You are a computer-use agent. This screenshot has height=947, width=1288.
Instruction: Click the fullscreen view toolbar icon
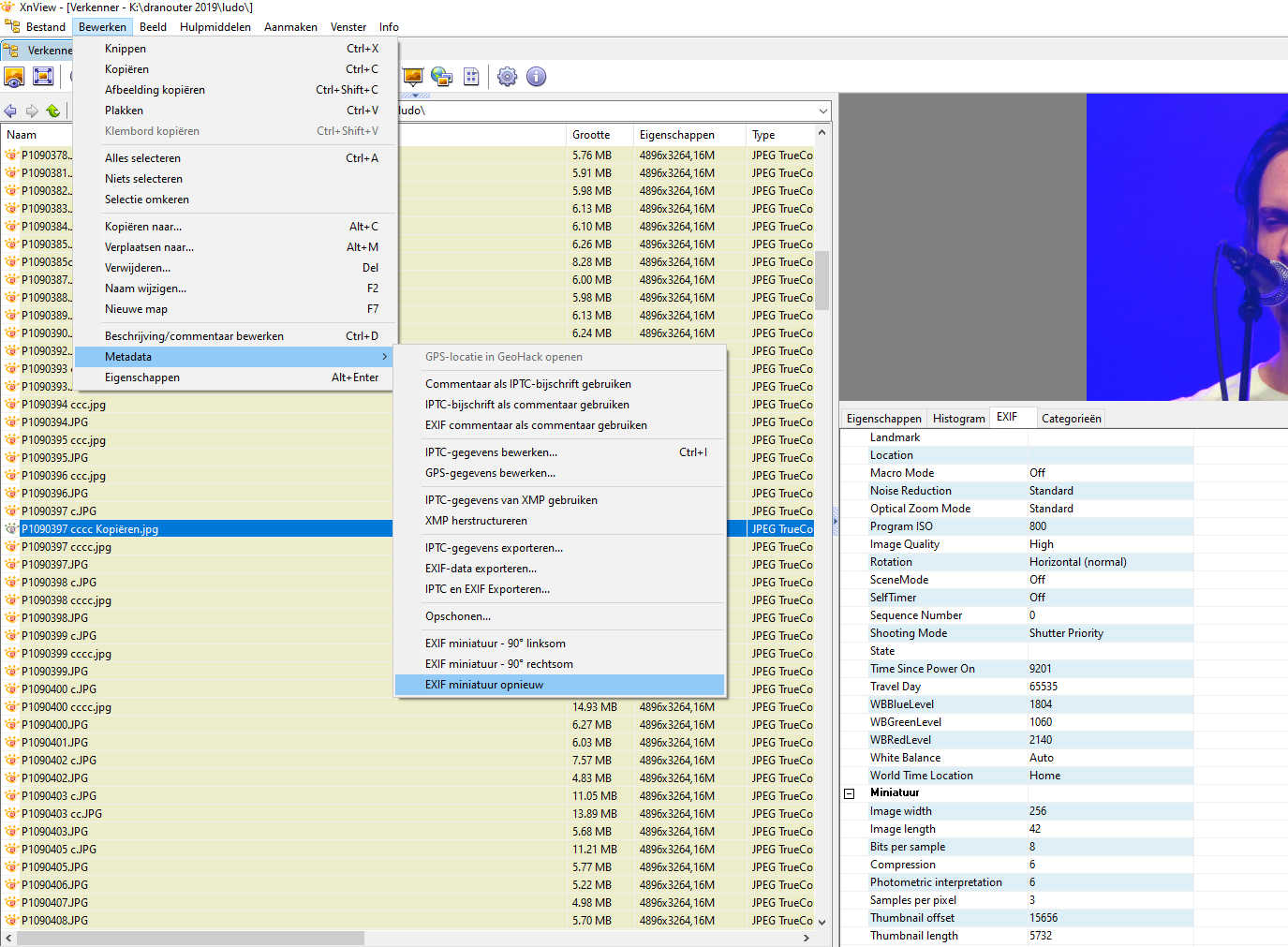[43, 77]
